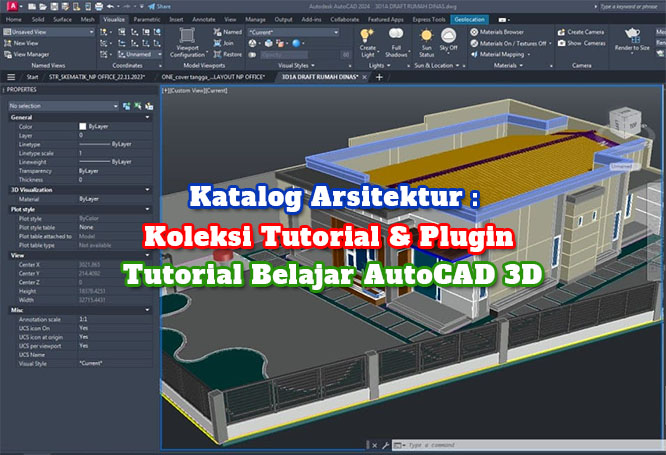Switch to the Home ribbon tab
Viewport: 666px width, 455px height.
click(14, 20)
